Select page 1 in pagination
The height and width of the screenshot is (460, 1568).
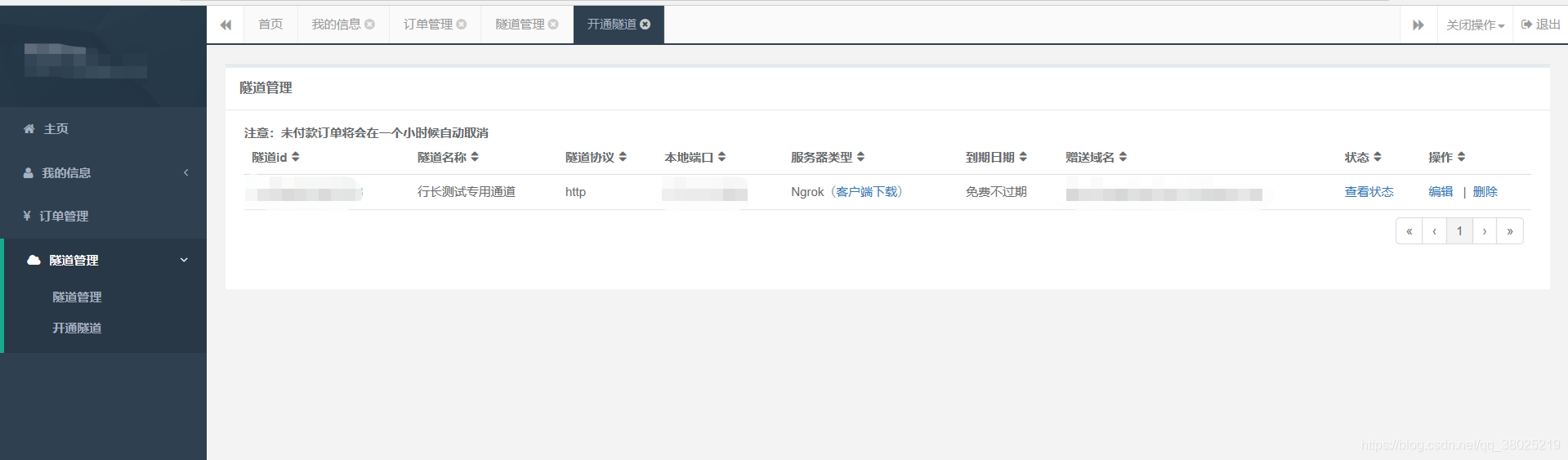pos(1460,231)
